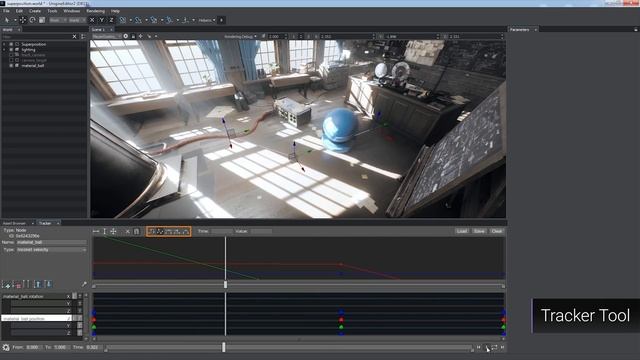Click the delete key X icon in curve toolbar

[x=127, y=231]
